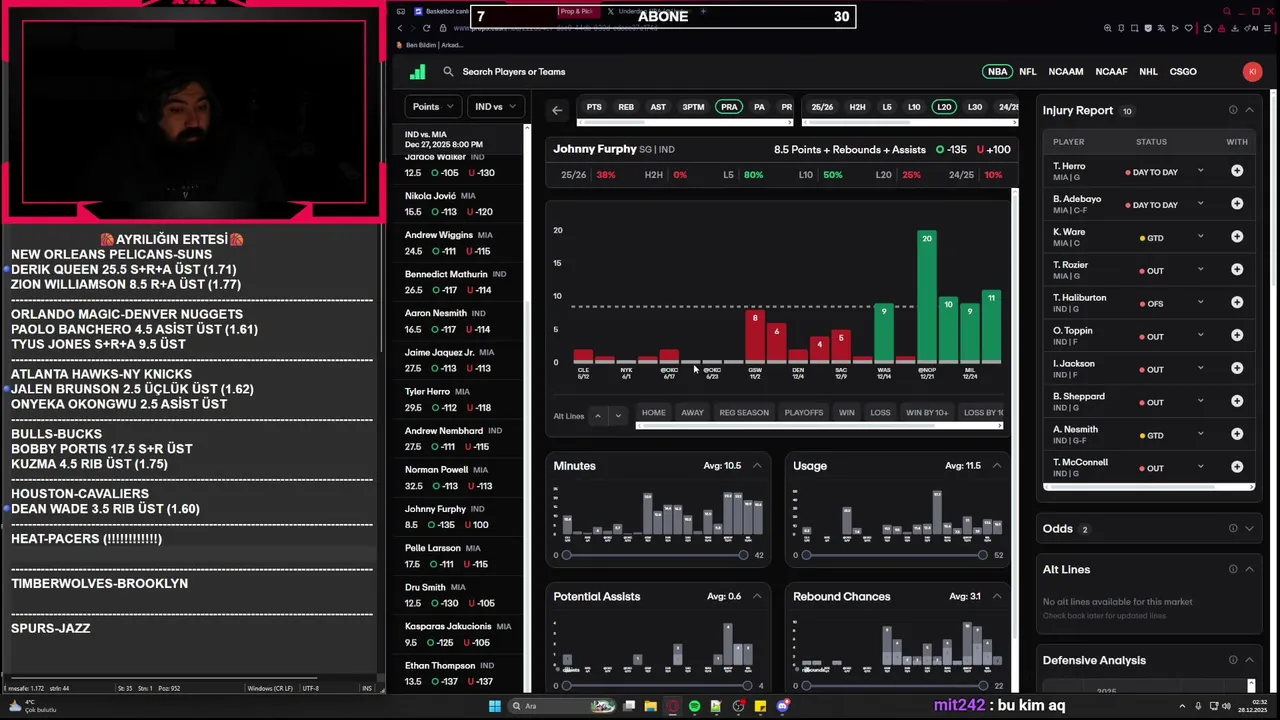This screenshot has height=720, width=1280.
Task: Toggle the HOME filter chip
Action: pyautogui.click(x=653, y=412)
